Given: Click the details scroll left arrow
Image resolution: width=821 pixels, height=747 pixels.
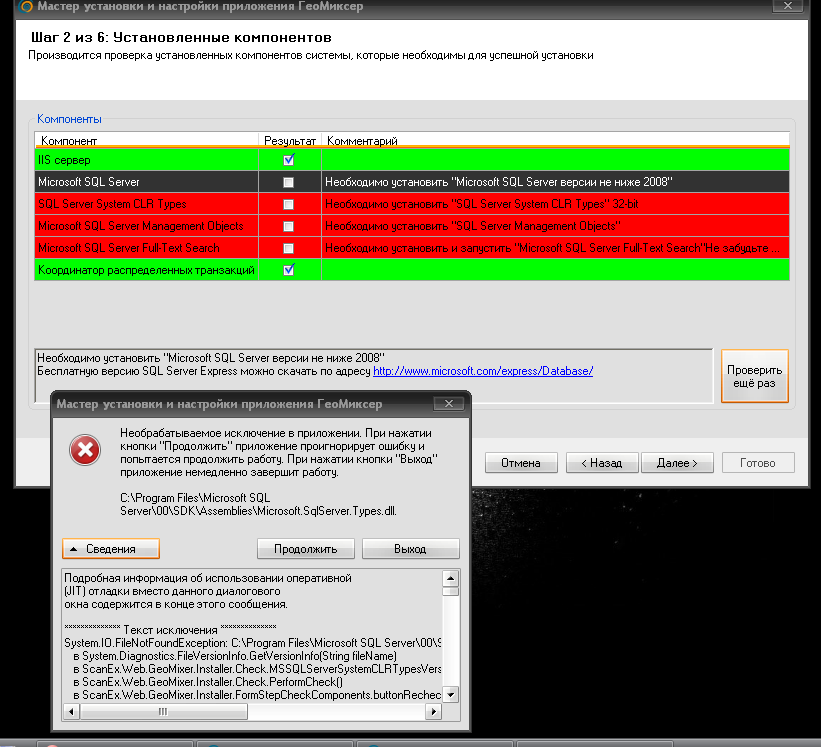Looking at the screenshot, I should [72, 711].
